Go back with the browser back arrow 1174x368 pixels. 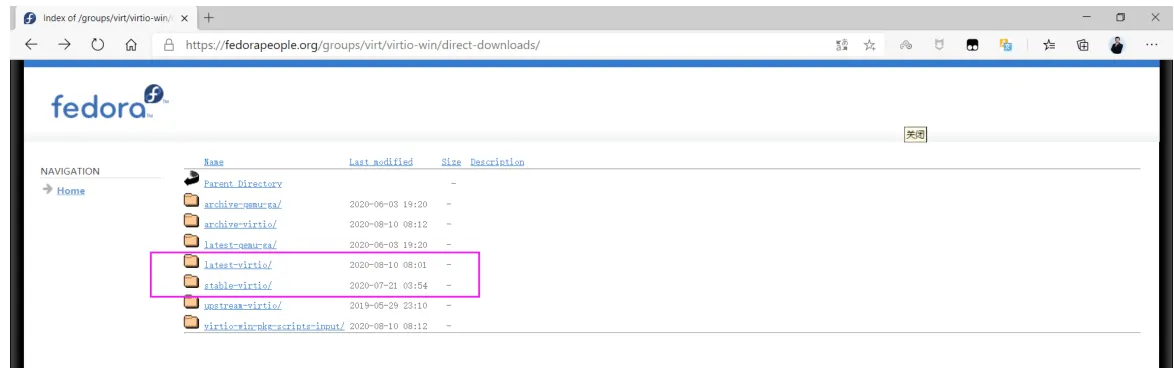click(x=31, y=45)
